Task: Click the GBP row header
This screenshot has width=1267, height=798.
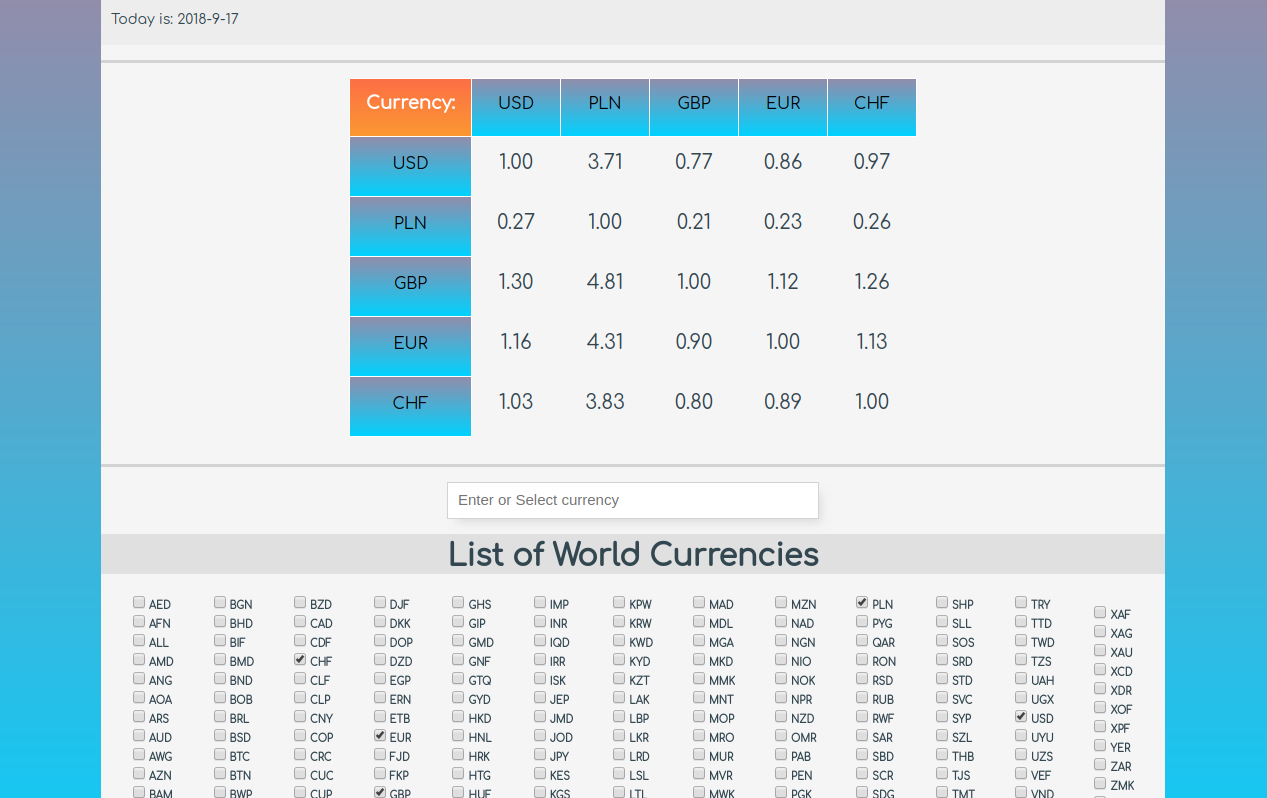Action: click(410, 286)
